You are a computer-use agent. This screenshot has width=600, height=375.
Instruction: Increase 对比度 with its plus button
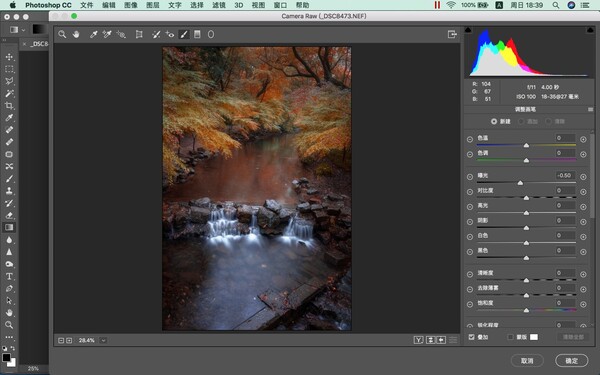point(583,192)
